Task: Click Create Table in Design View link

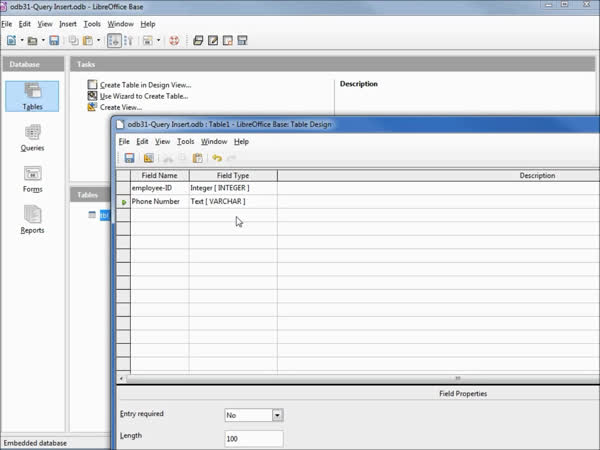Action: 145,85
